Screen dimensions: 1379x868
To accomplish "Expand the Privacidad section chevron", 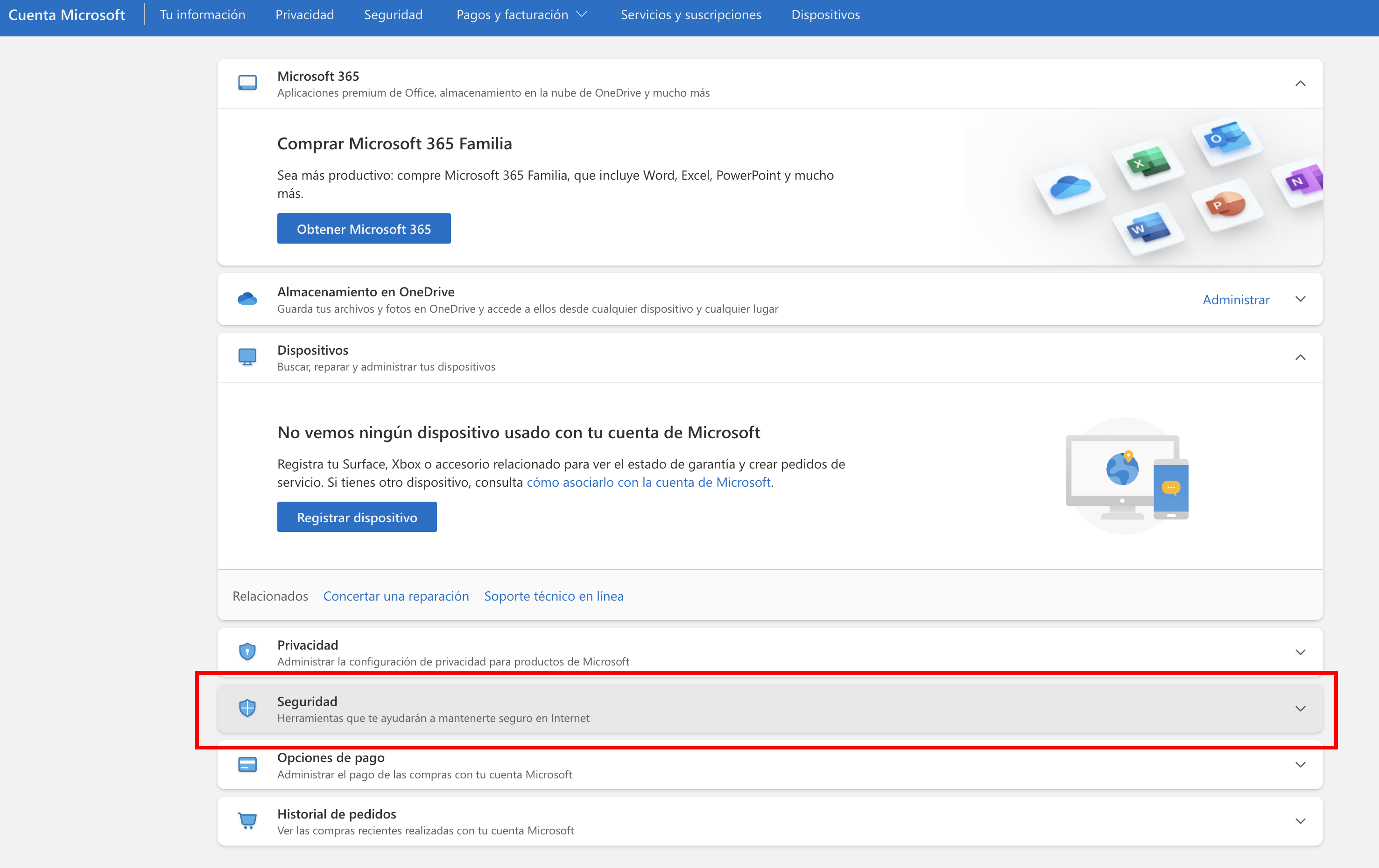I will point(1300,652).
